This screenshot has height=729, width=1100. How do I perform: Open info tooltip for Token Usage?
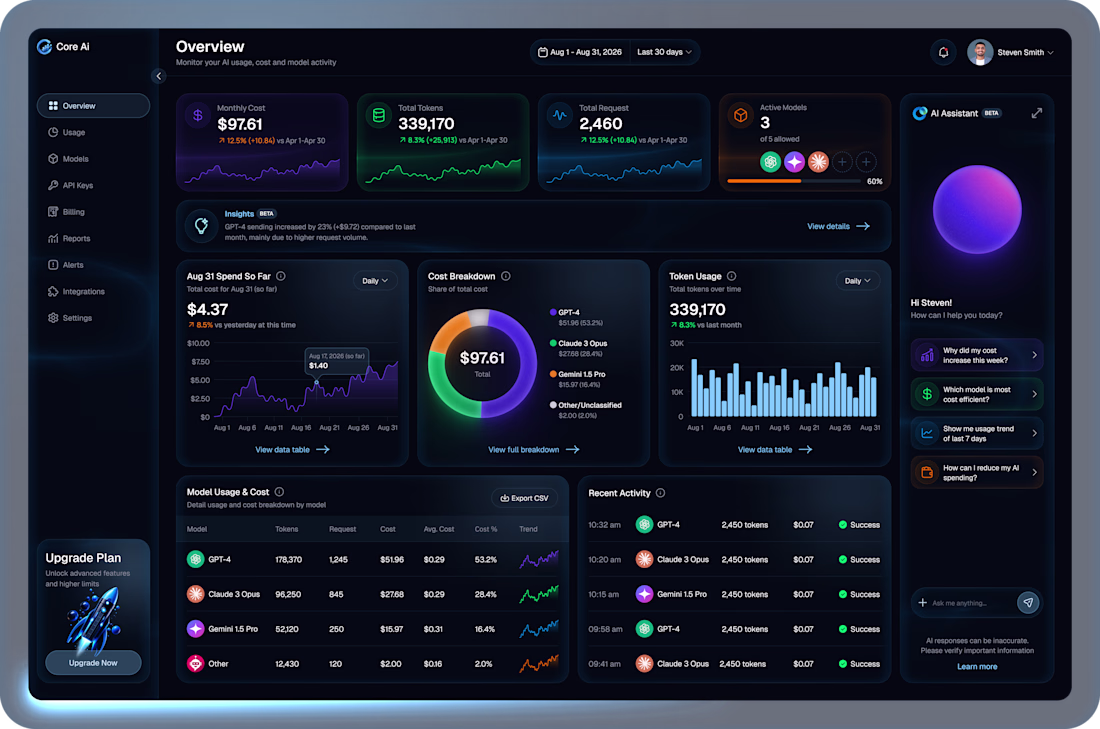(x=732, y=276)
